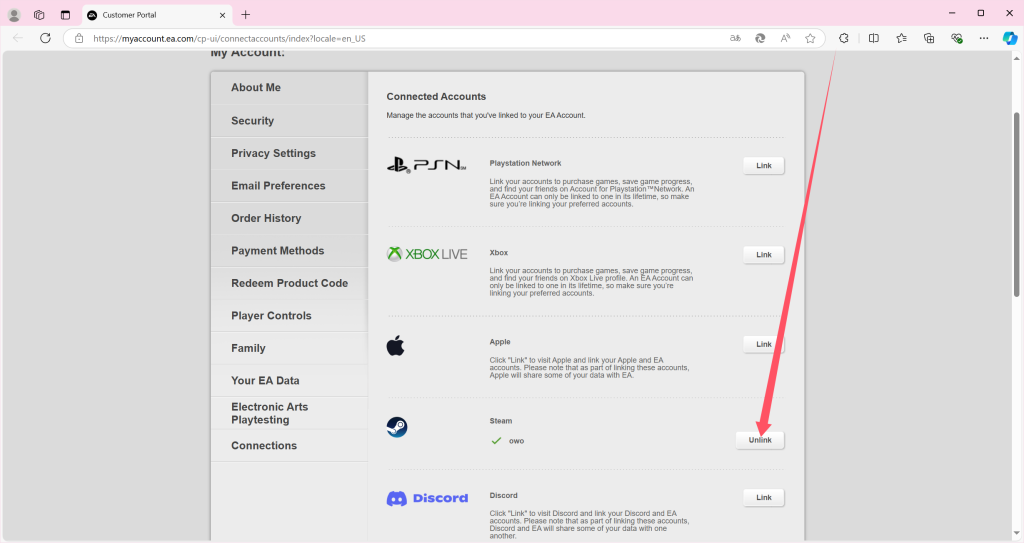The width and height of the screenshot is (1024, 543).
Task: Open the workspaces icon in title bar
Action: click(x=39, y=14)
